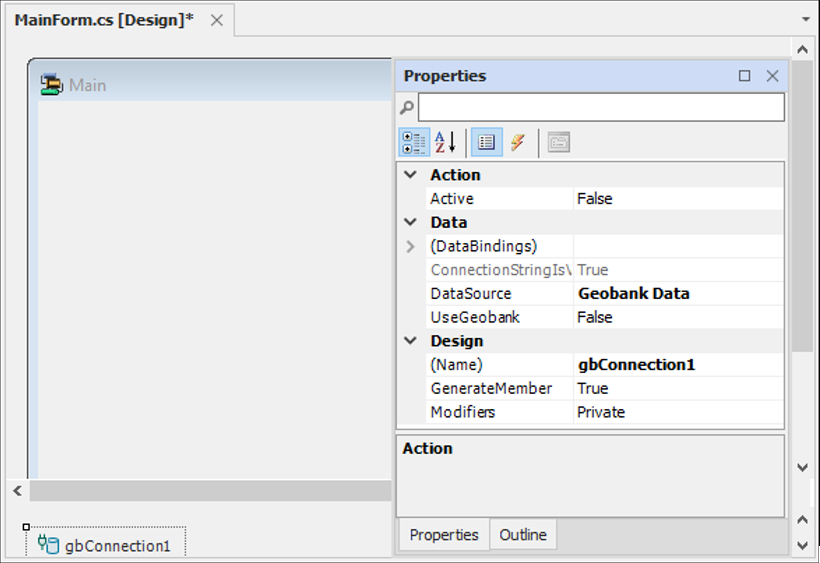Select the Active property value False
Viewport: 820px width, 563px height.
coord(678,199)
